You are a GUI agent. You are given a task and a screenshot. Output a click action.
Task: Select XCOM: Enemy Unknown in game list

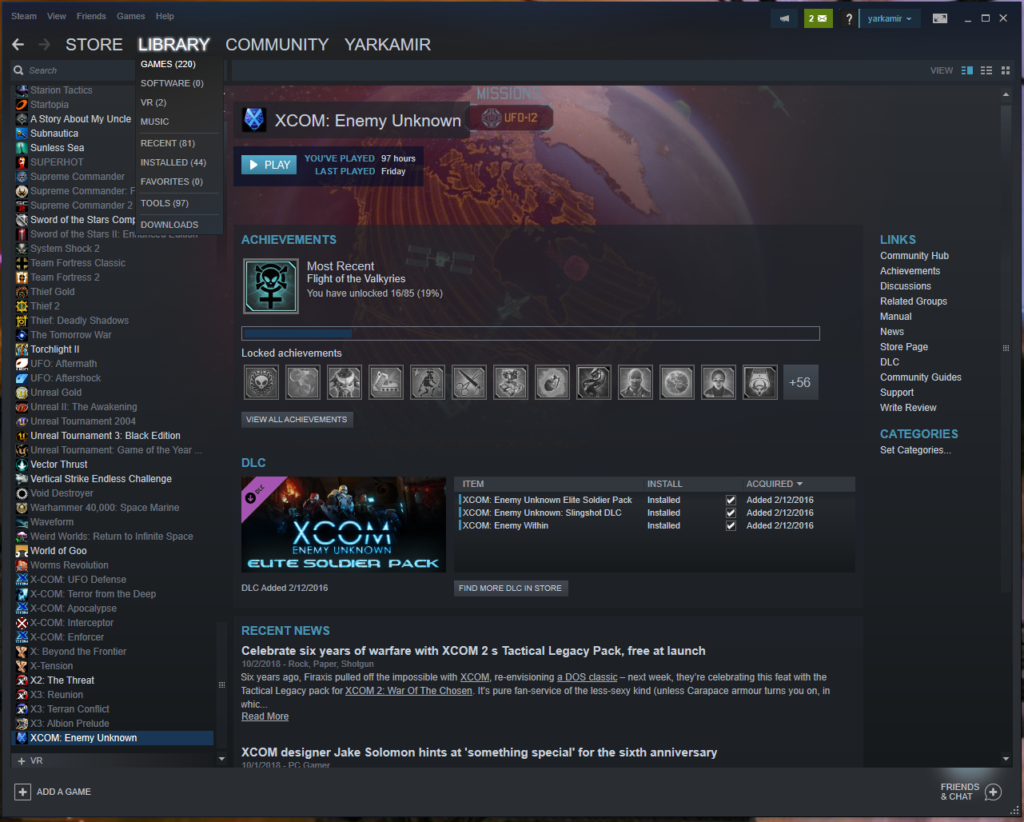point(112,738)
